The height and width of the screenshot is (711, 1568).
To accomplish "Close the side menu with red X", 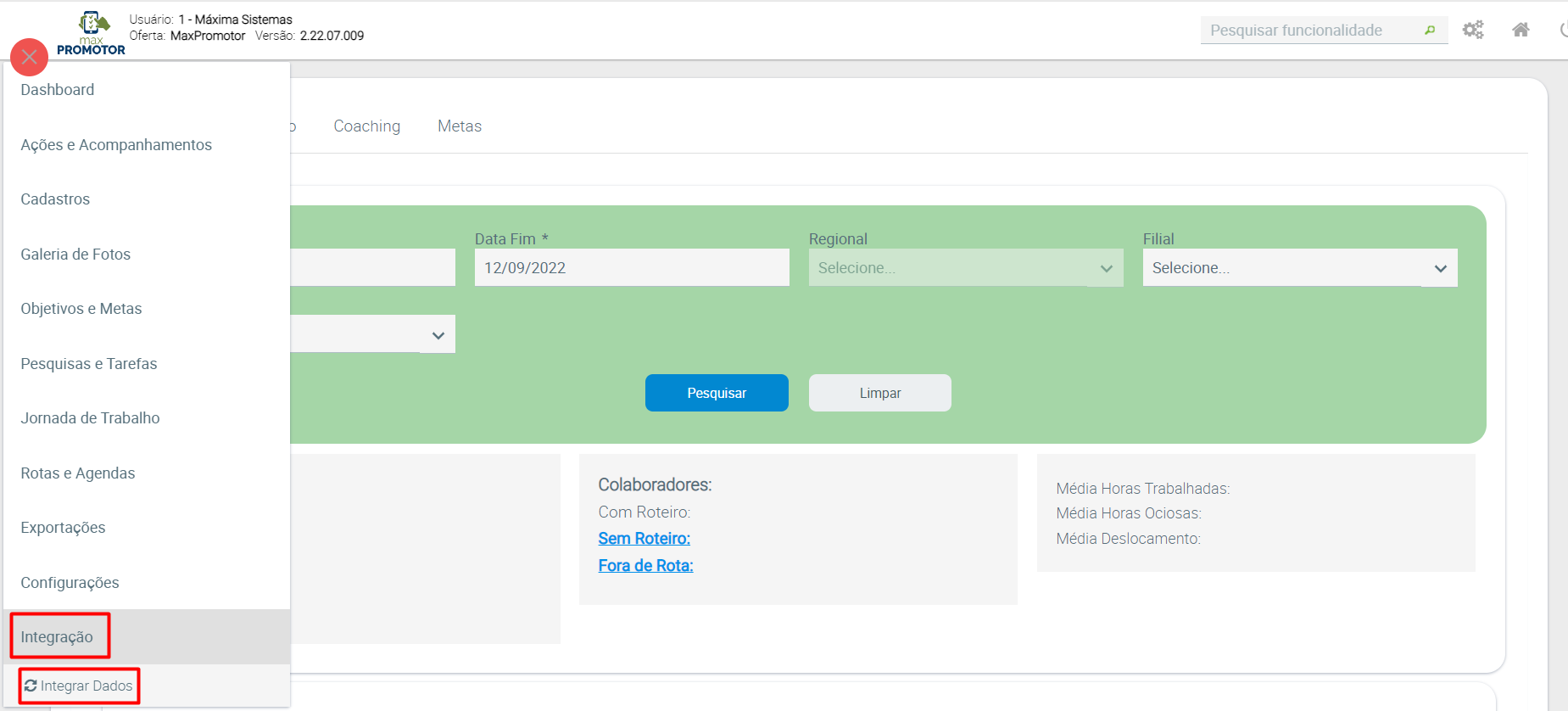I will [x=29, y=57].
